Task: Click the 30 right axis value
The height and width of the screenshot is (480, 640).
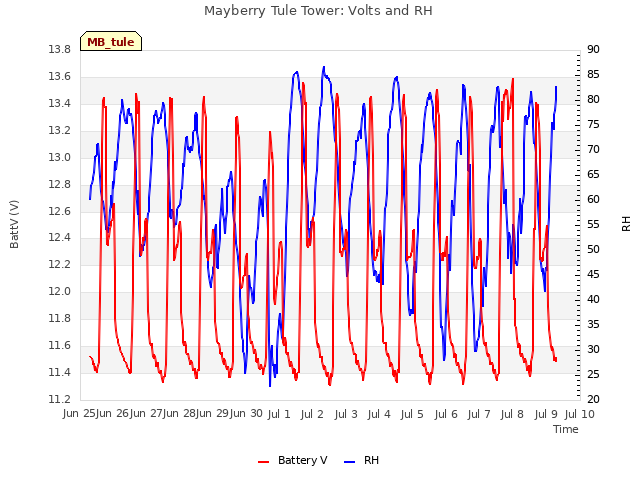Action: point(593,349)
